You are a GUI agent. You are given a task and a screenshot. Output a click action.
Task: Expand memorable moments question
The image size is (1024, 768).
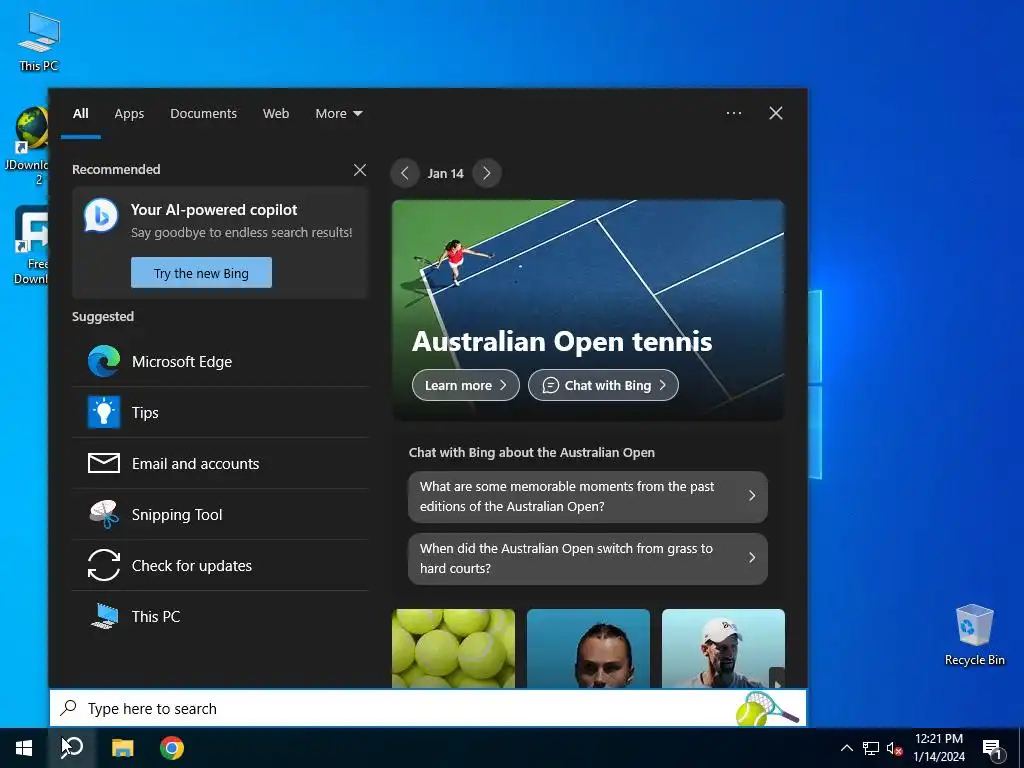click(588, 496)
